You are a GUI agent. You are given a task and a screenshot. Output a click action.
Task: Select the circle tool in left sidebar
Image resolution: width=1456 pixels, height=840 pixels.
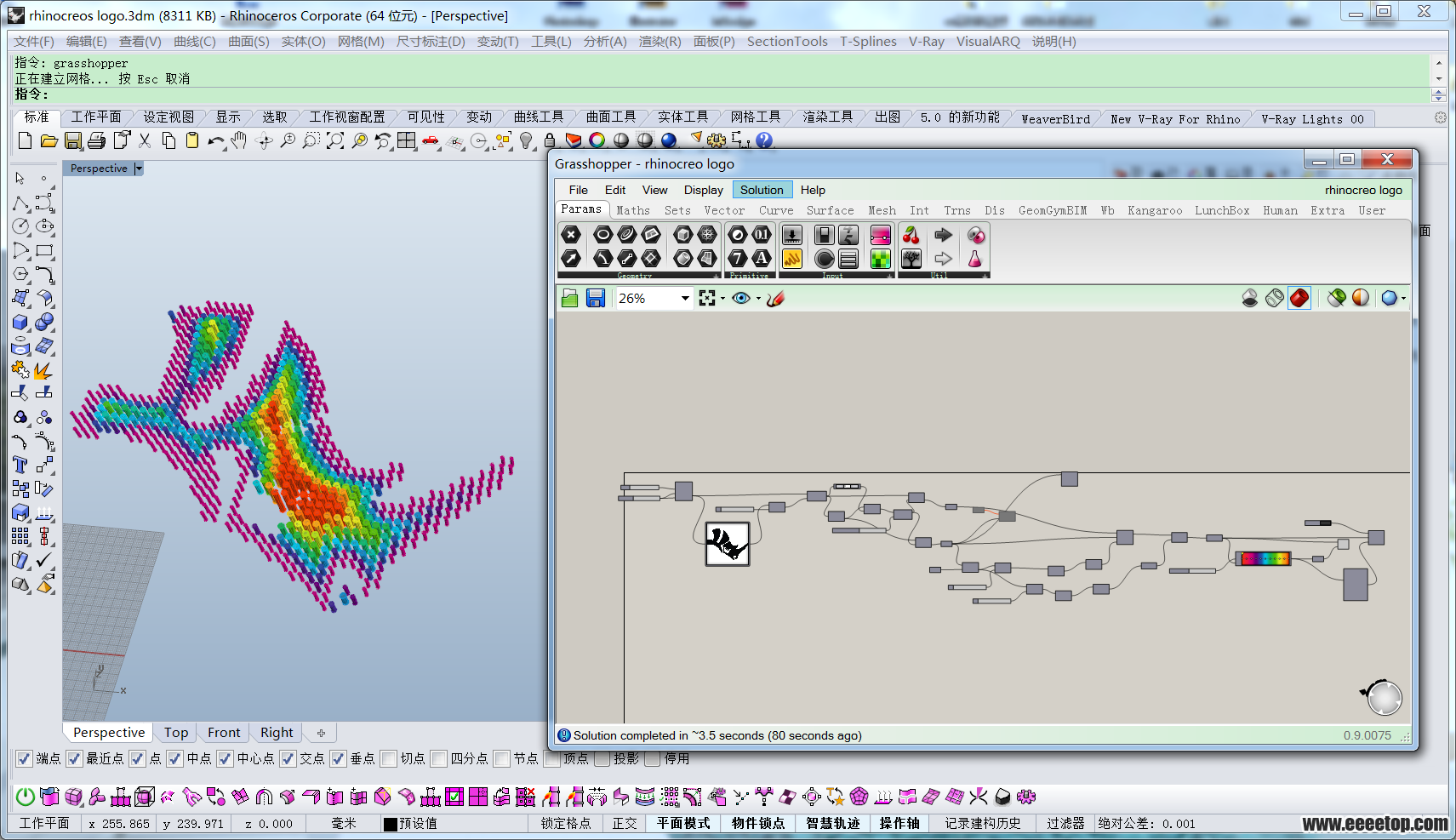[20, 226]
